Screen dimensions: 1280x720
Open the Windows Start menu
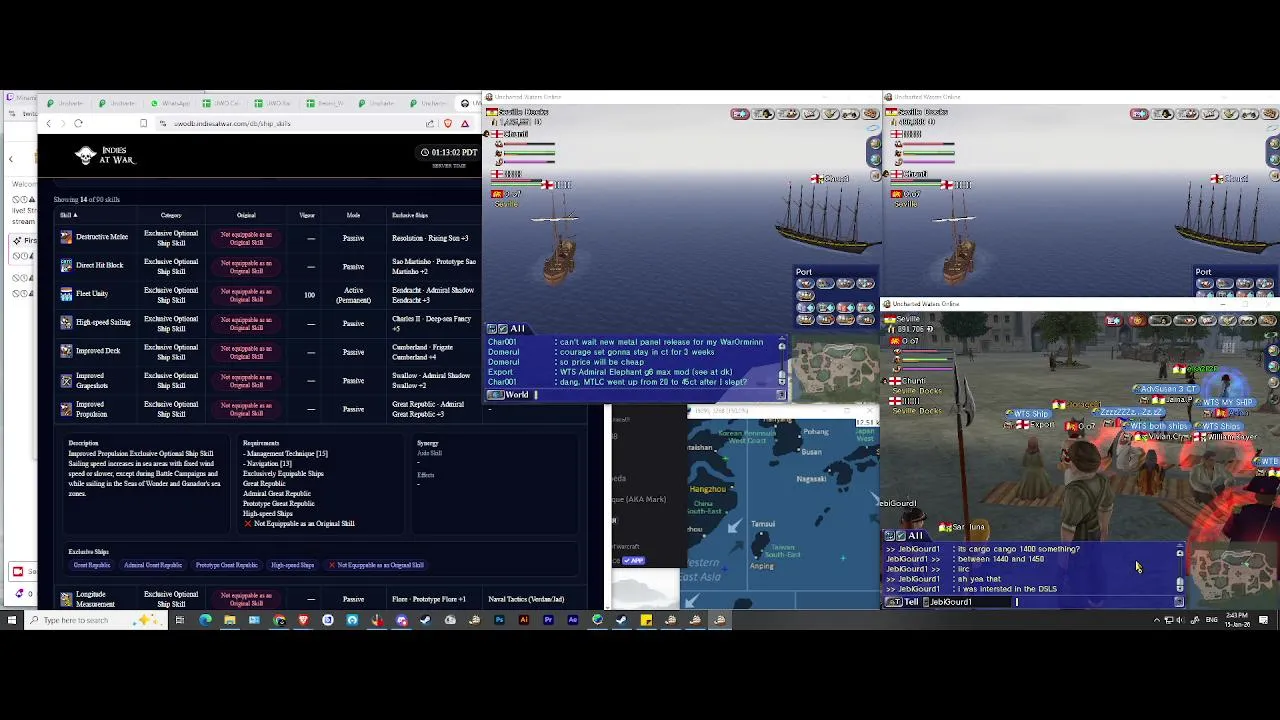pyautogui.click(x=11, y=620)
